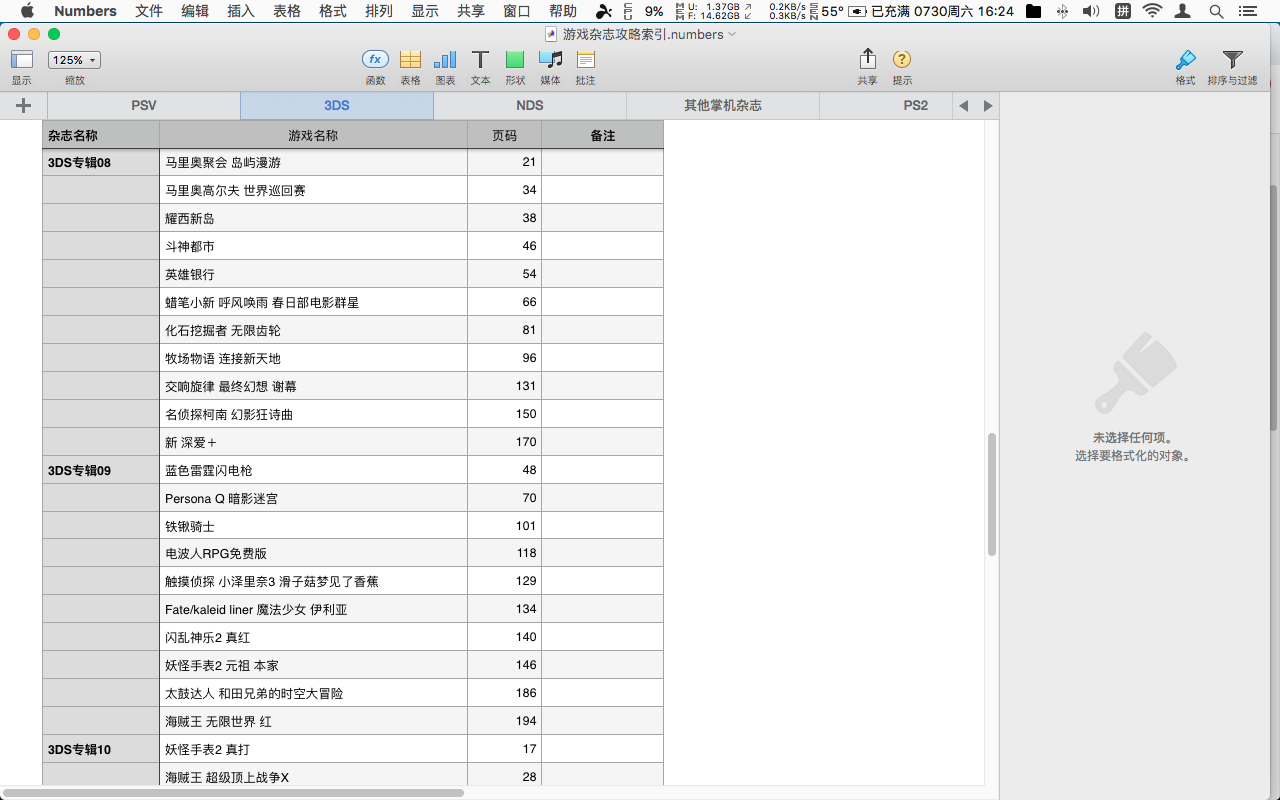Insert a chart via the 图表 icon
The height and width of the screenshot is (800, 1280).
[445, 59]
